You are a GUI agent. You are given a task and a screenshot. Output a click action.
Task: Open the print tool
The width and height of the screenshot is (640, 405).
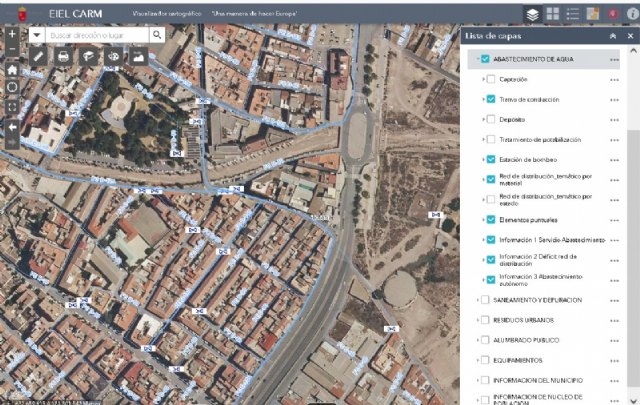click(63, 57)
